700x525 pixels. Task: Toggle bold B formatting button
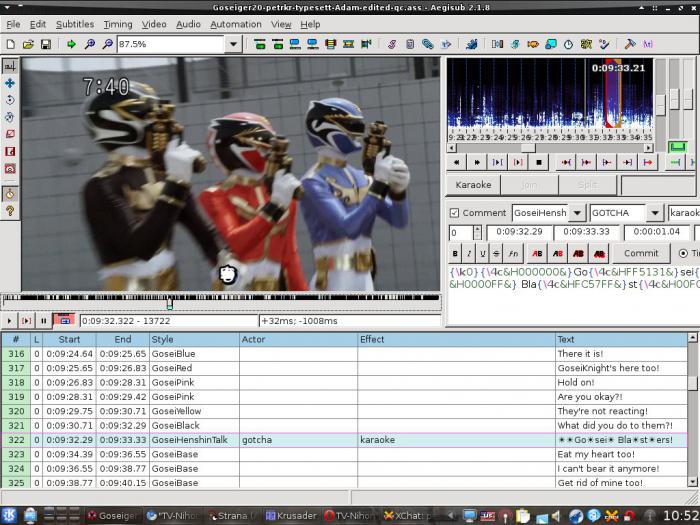pyautogui.click(x=455, y=254)
